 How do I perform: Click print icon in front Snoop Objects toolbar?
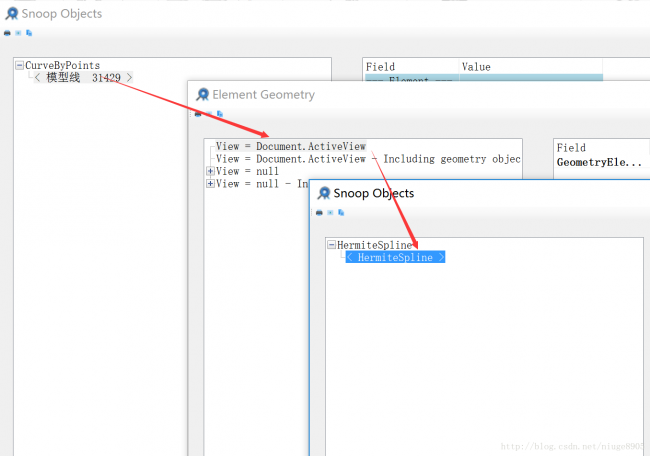point(319,212)
